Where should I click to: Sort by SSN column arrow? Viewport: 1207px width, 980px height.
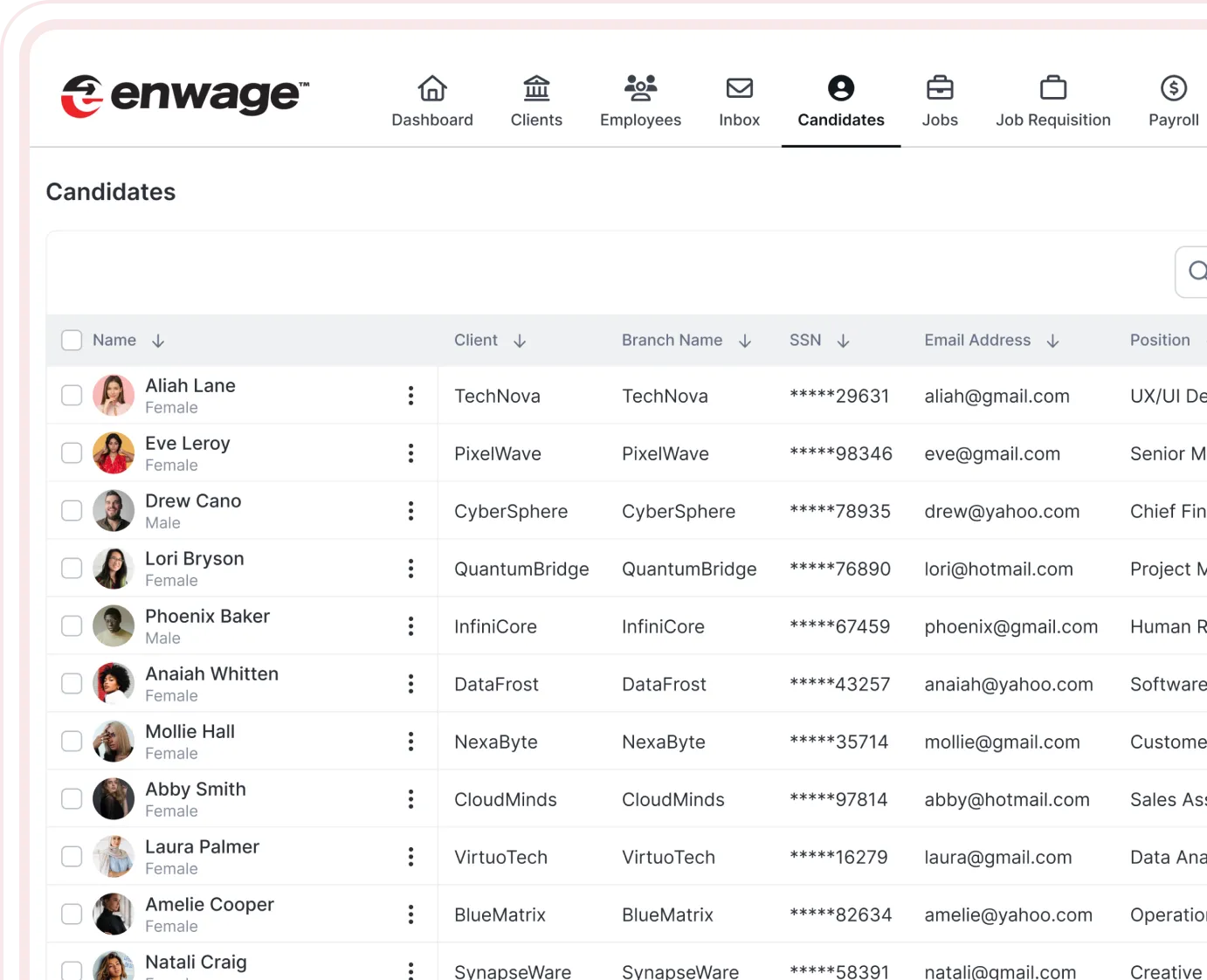pos(843,341)
